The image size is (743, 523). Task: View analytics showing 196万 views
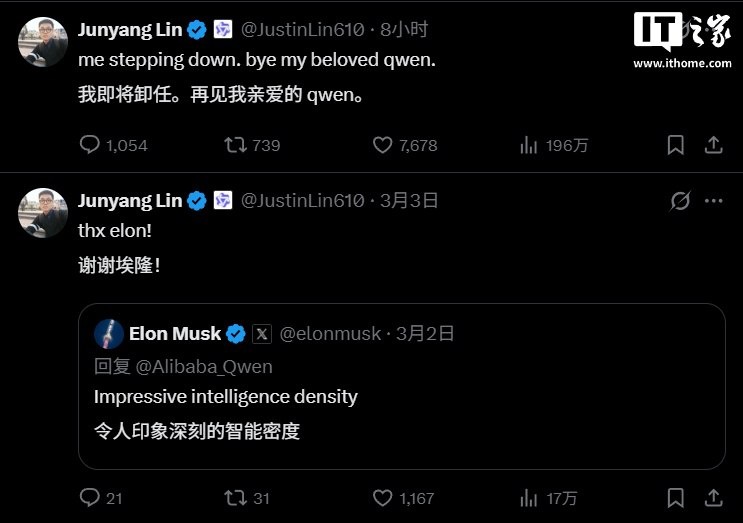click(x=529, y=145)
